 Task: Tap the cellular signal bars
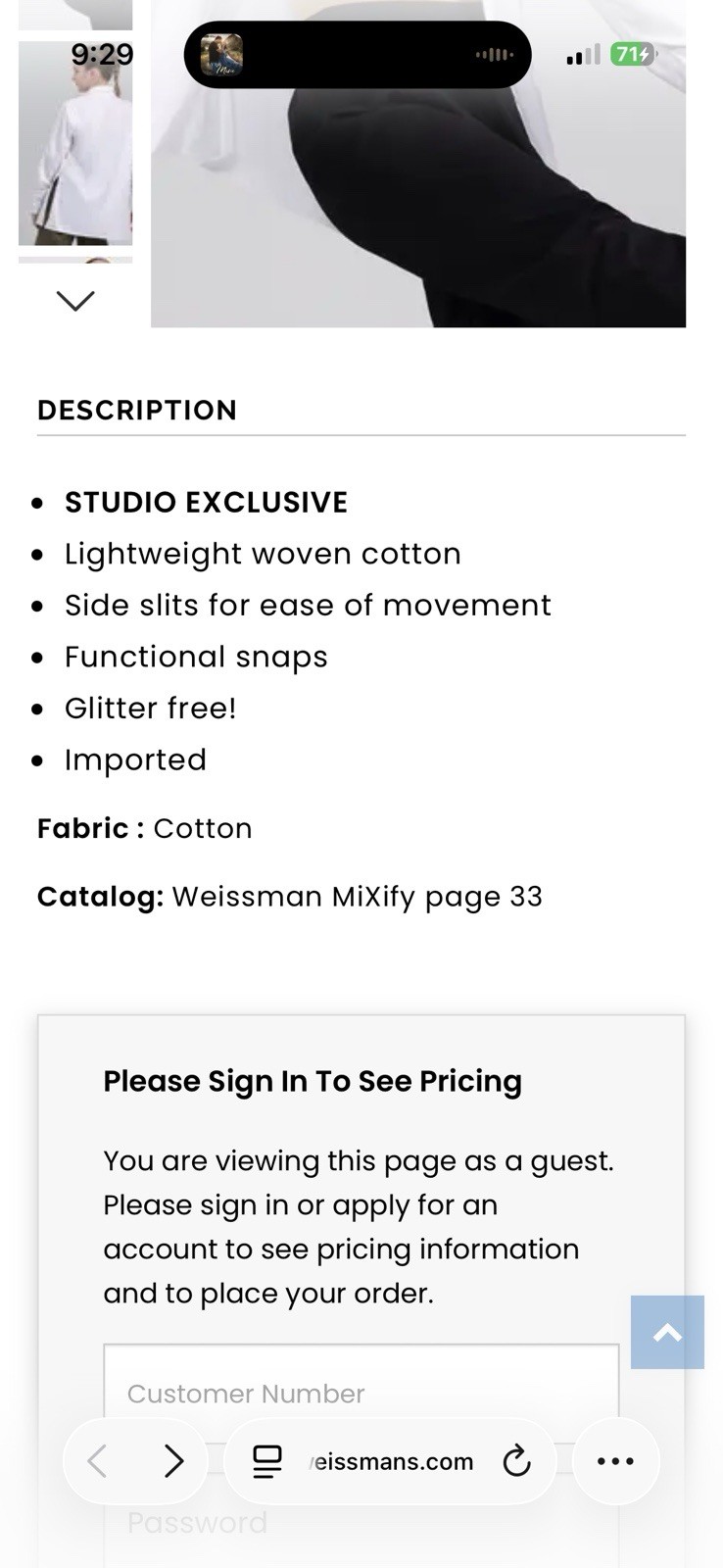[x=583, y=55]
